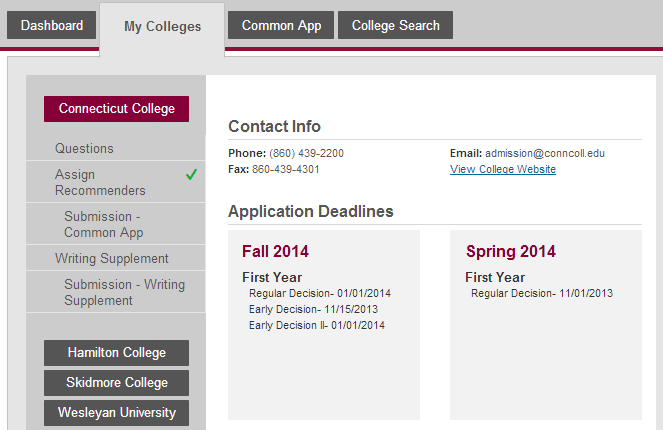Click Early Decision II- 01/01/2014 deadline

[317, 326]
